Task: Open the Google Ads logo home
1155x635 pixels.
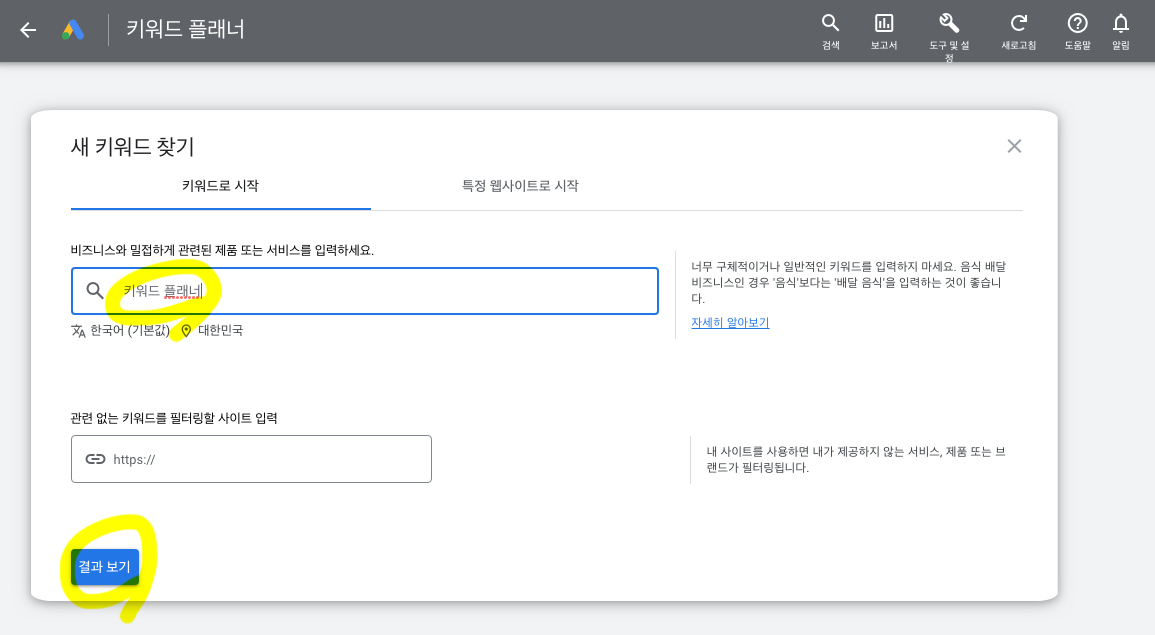Action: pos(73,30)
